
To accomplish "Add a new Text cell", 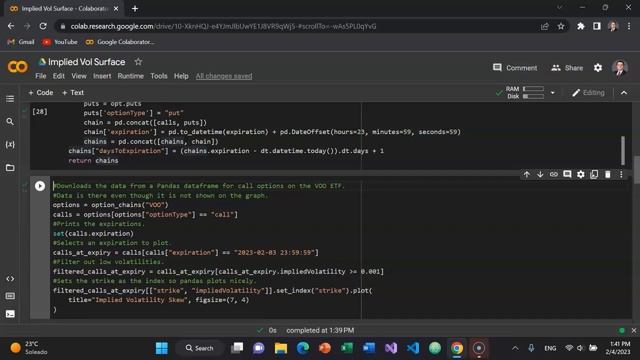I will point(73,93).
